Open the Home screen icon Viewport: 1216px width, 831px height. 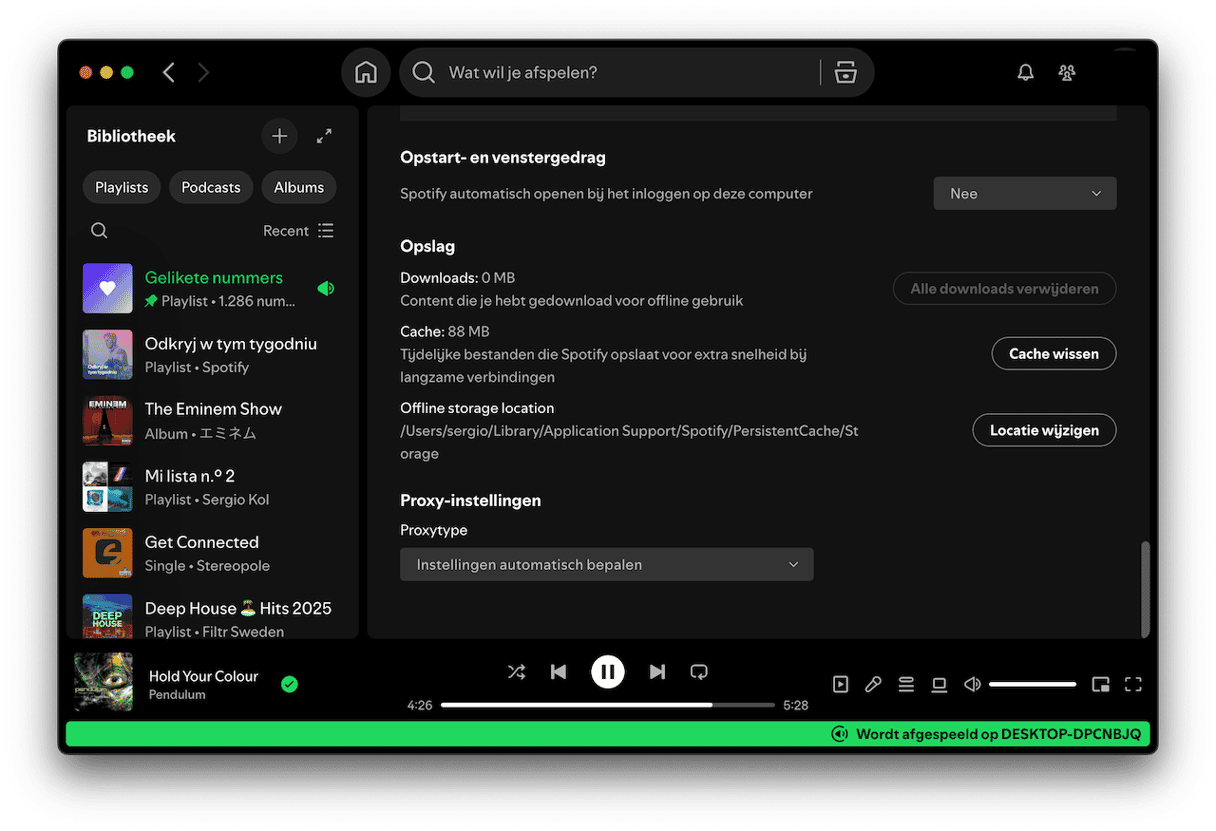[366, 72]
